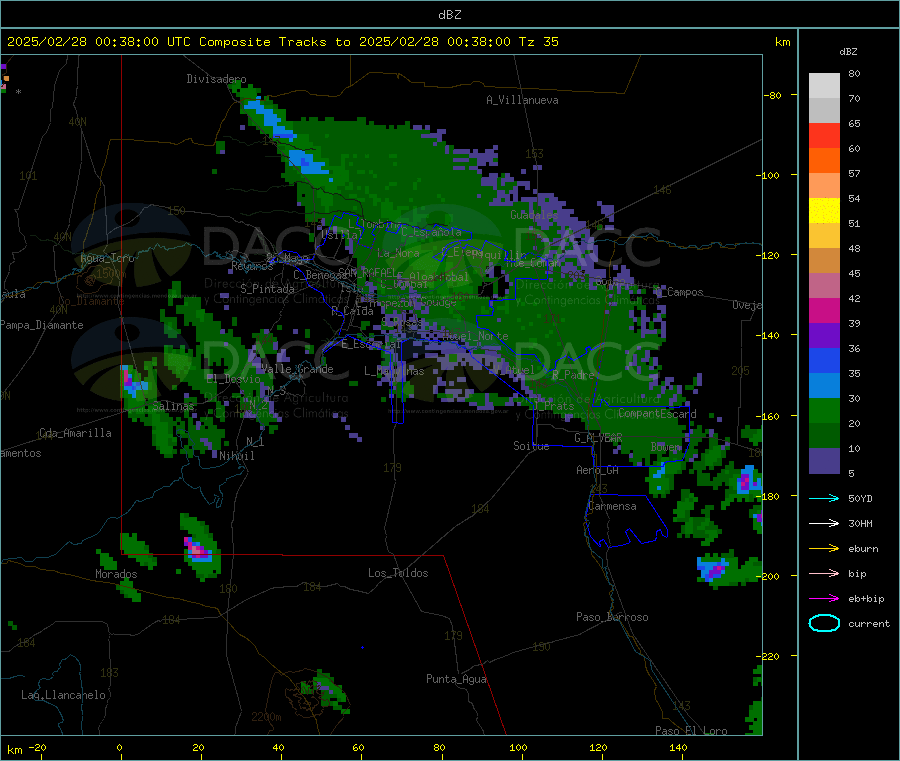Click the 'Cda_Amarilla' map label

75,433
